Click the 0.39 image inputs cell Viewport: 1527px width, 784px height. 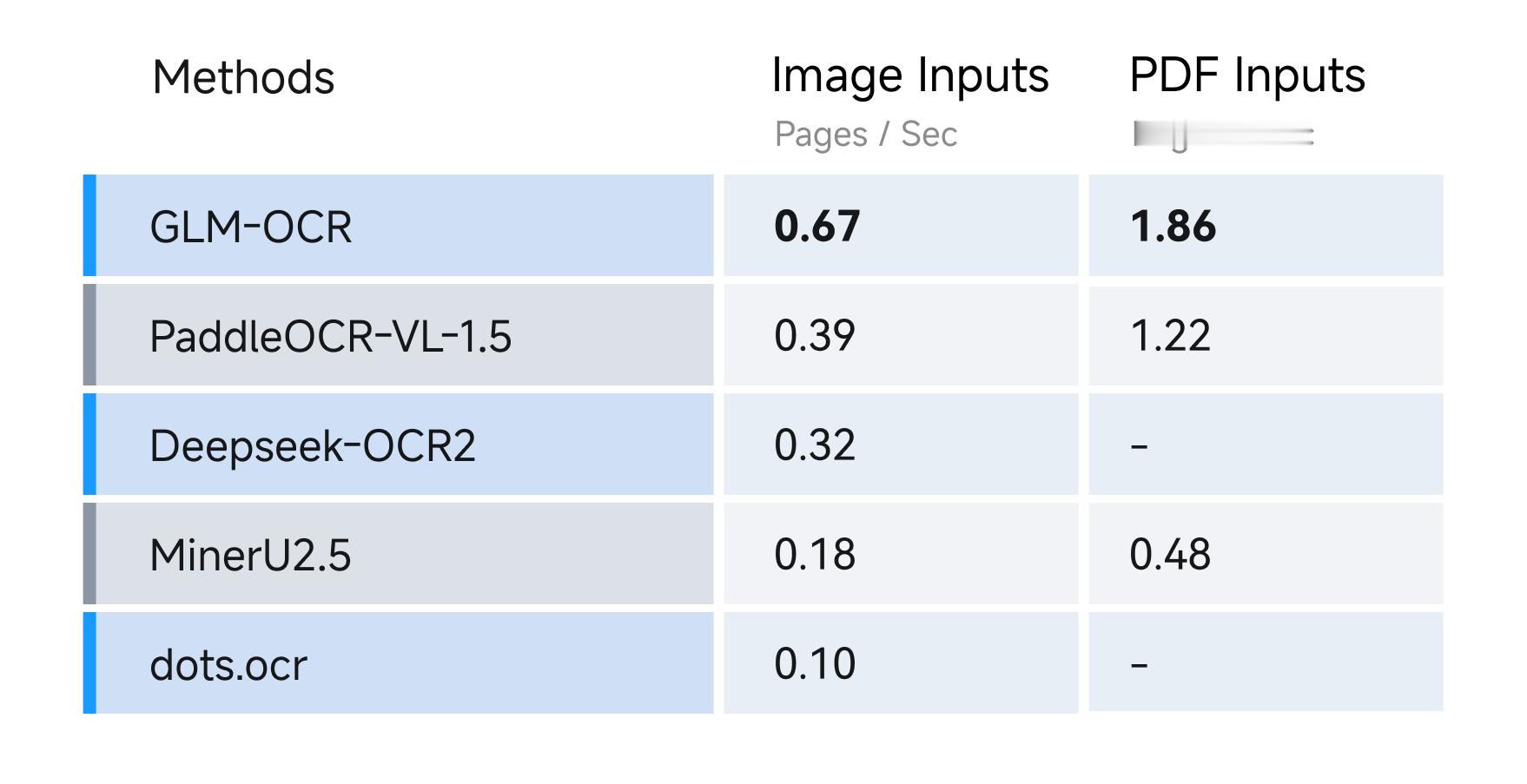(901, 335)
